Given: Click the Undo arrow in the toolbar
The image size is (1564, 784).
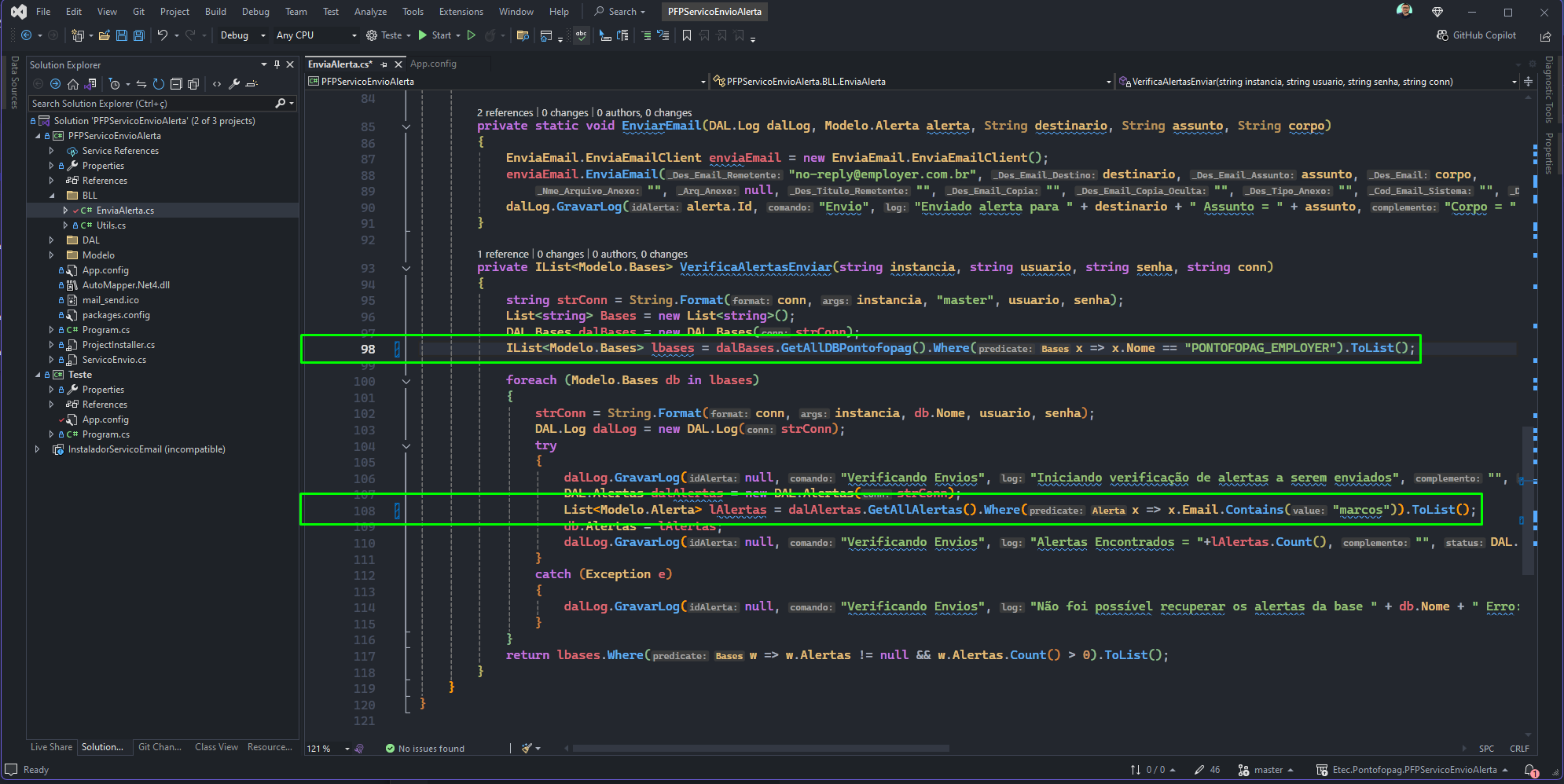Looking at the screenshot, I should 162,35.
